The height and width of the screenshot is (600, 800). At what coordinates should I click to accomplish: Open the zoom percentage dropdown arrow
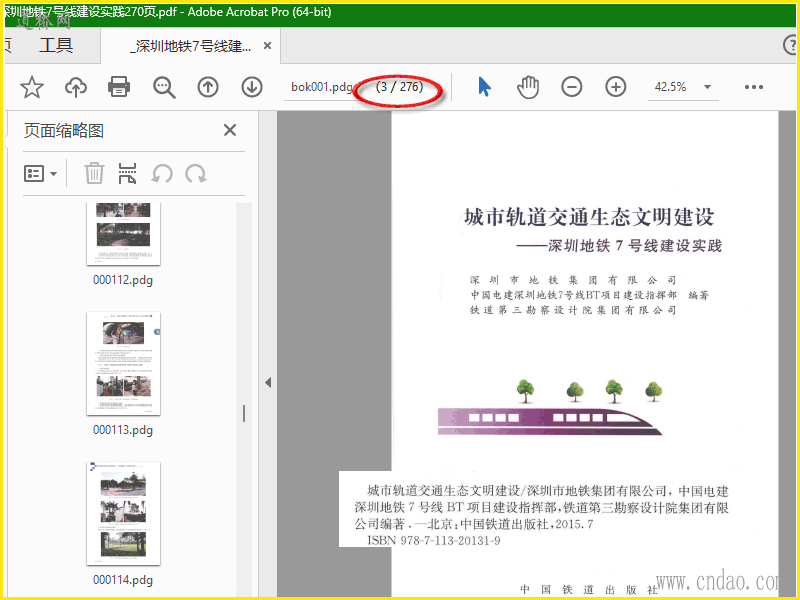click(708, 87)
